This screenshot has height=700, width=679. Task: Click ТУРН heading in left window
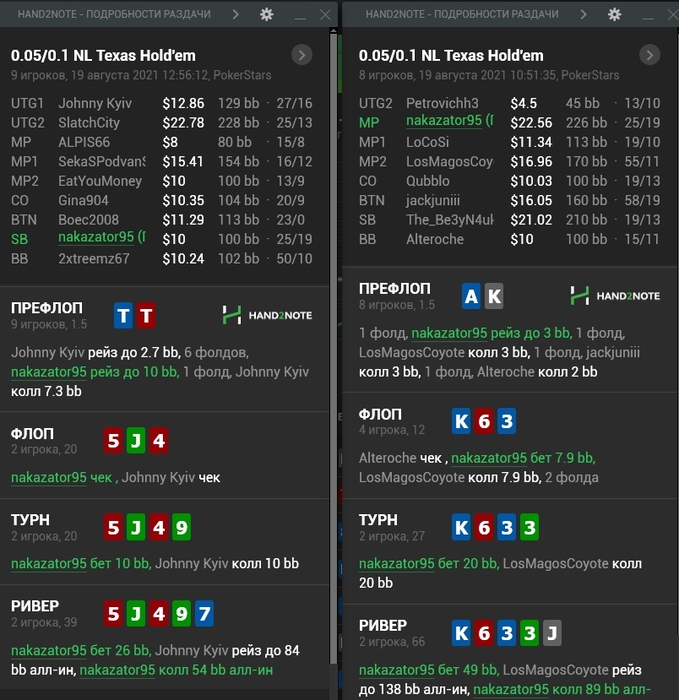pyautogui.click(x=30, y=520)
